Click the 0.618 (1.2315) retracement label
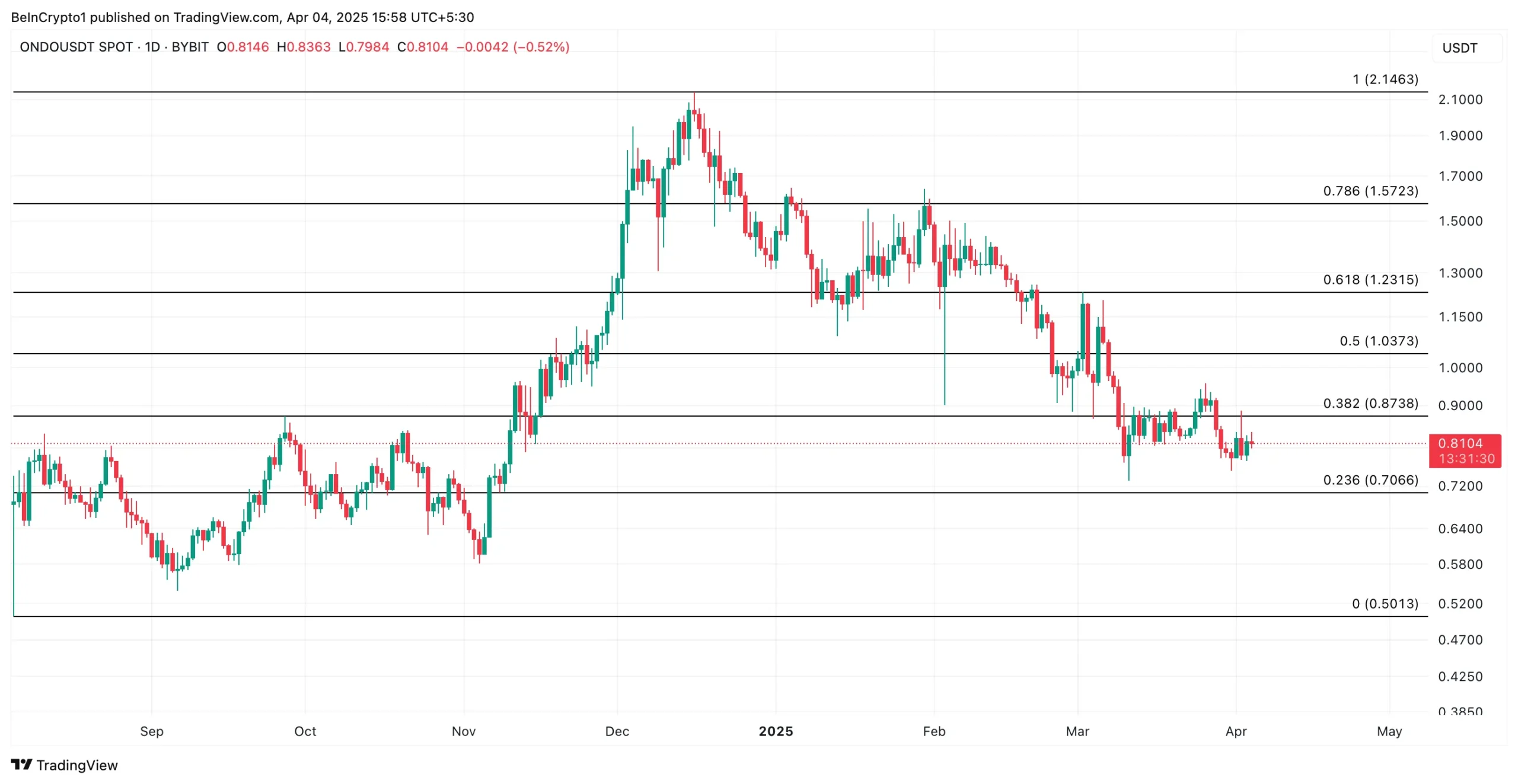The height and width of the screenshot is (784, 1518). click(x=1370, y=280)
